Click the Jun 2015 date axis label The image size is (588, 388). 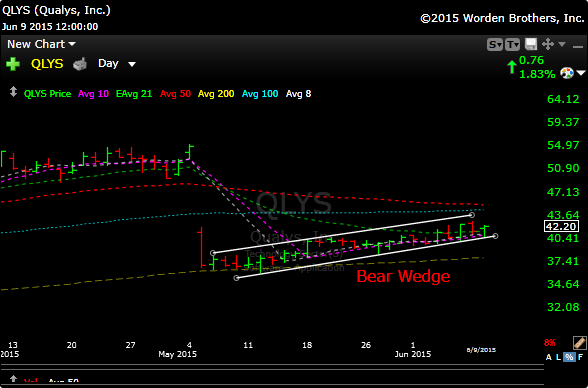(x=412, y=354)
